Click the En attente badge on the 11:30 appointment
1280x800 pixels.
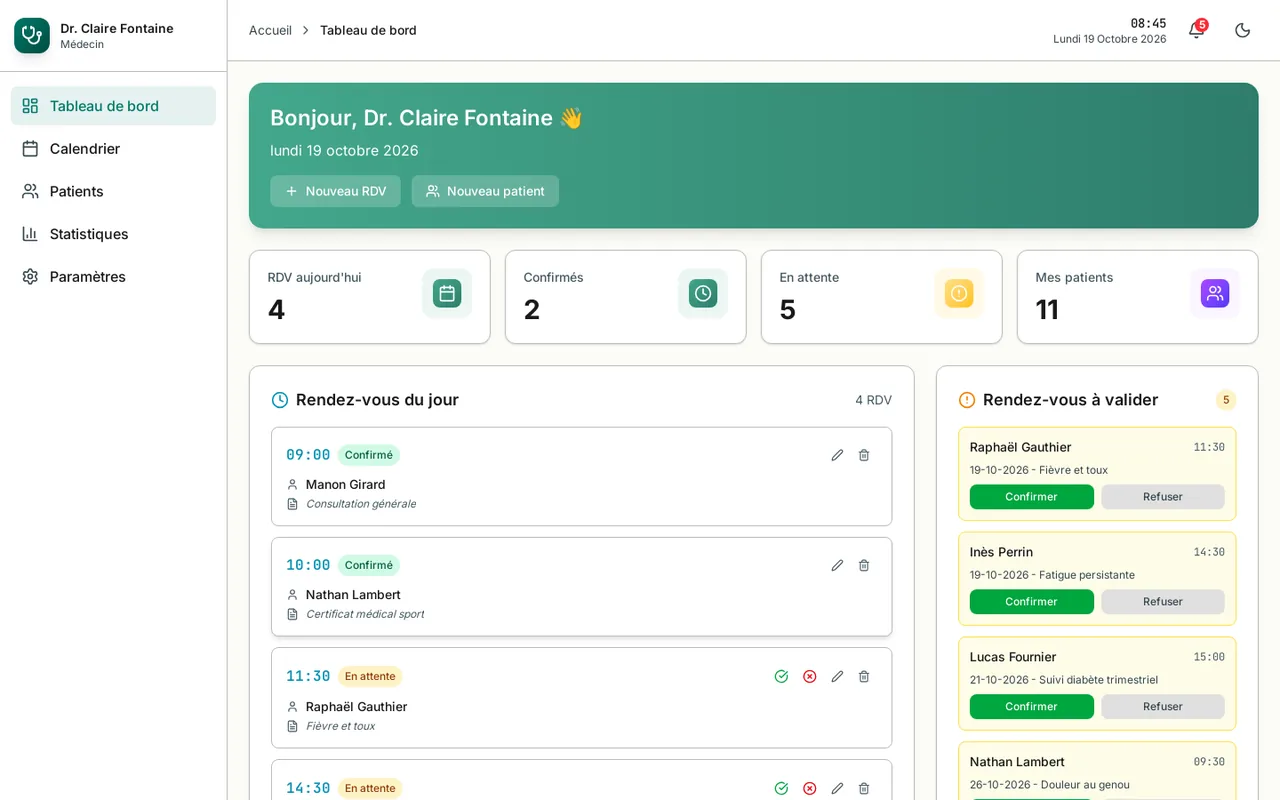(x=370, y=676)
